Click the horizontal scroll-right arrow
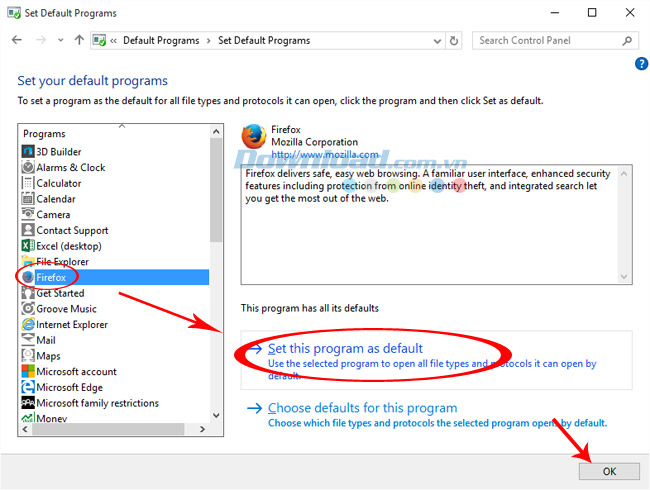 pyautogui.click(x=202, y=429)
